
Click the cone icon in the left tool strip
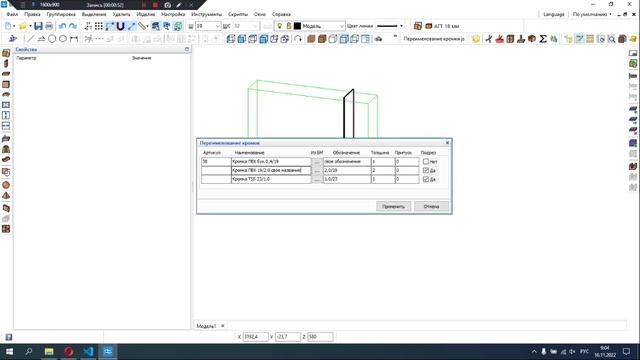pyautogui.click(x=6, y=196)
